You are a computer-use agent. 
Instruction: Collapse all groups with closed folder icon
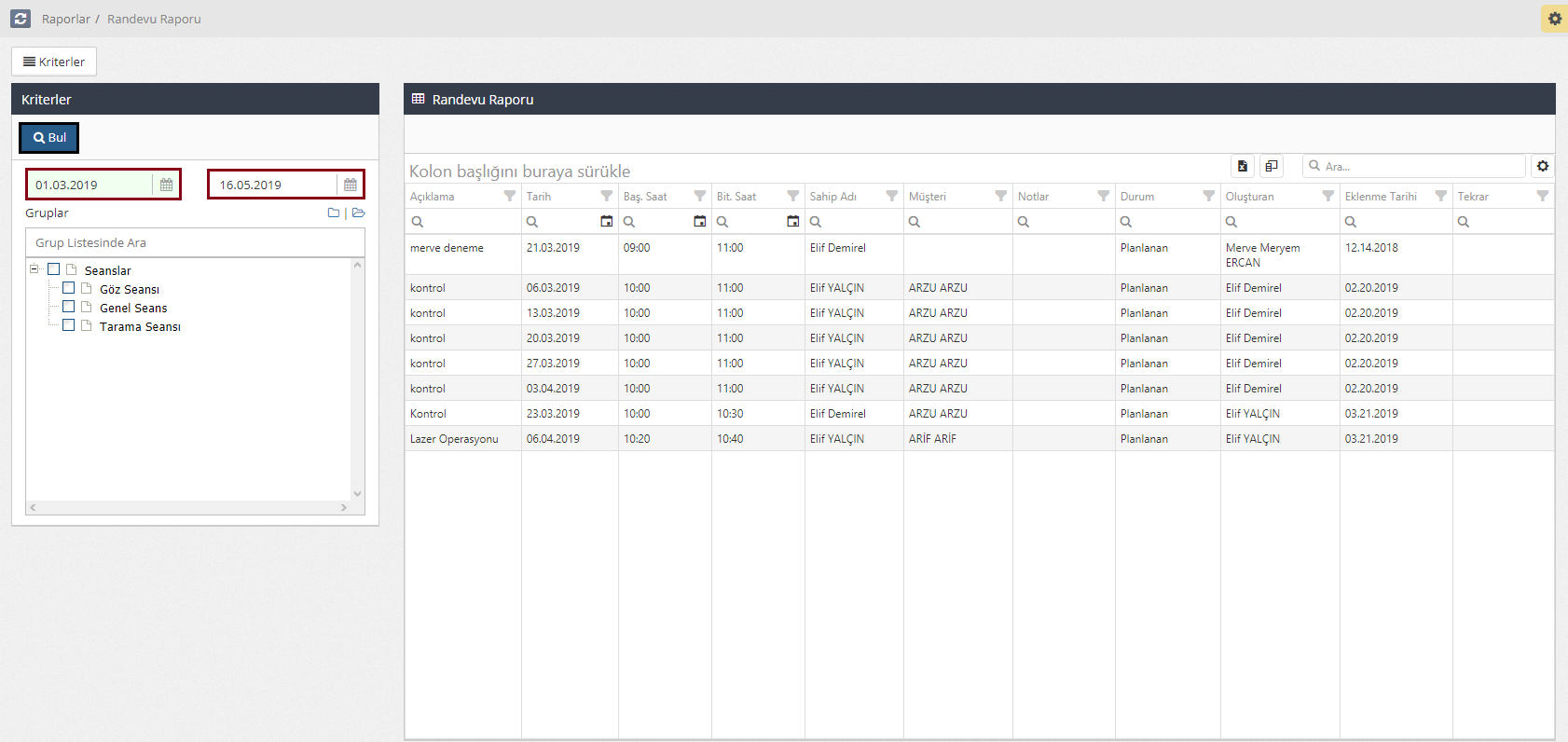(334, 213)
